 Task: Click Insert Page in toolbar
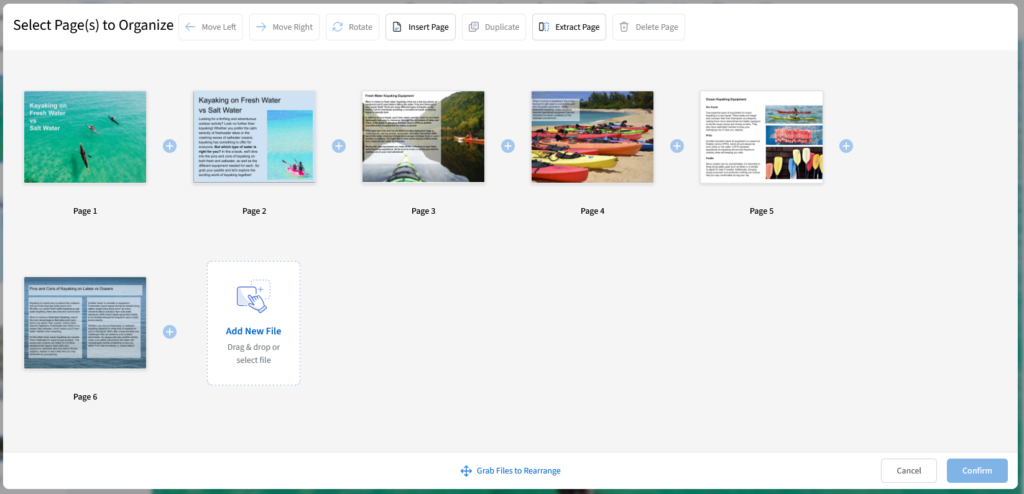(x=420, y=27)
